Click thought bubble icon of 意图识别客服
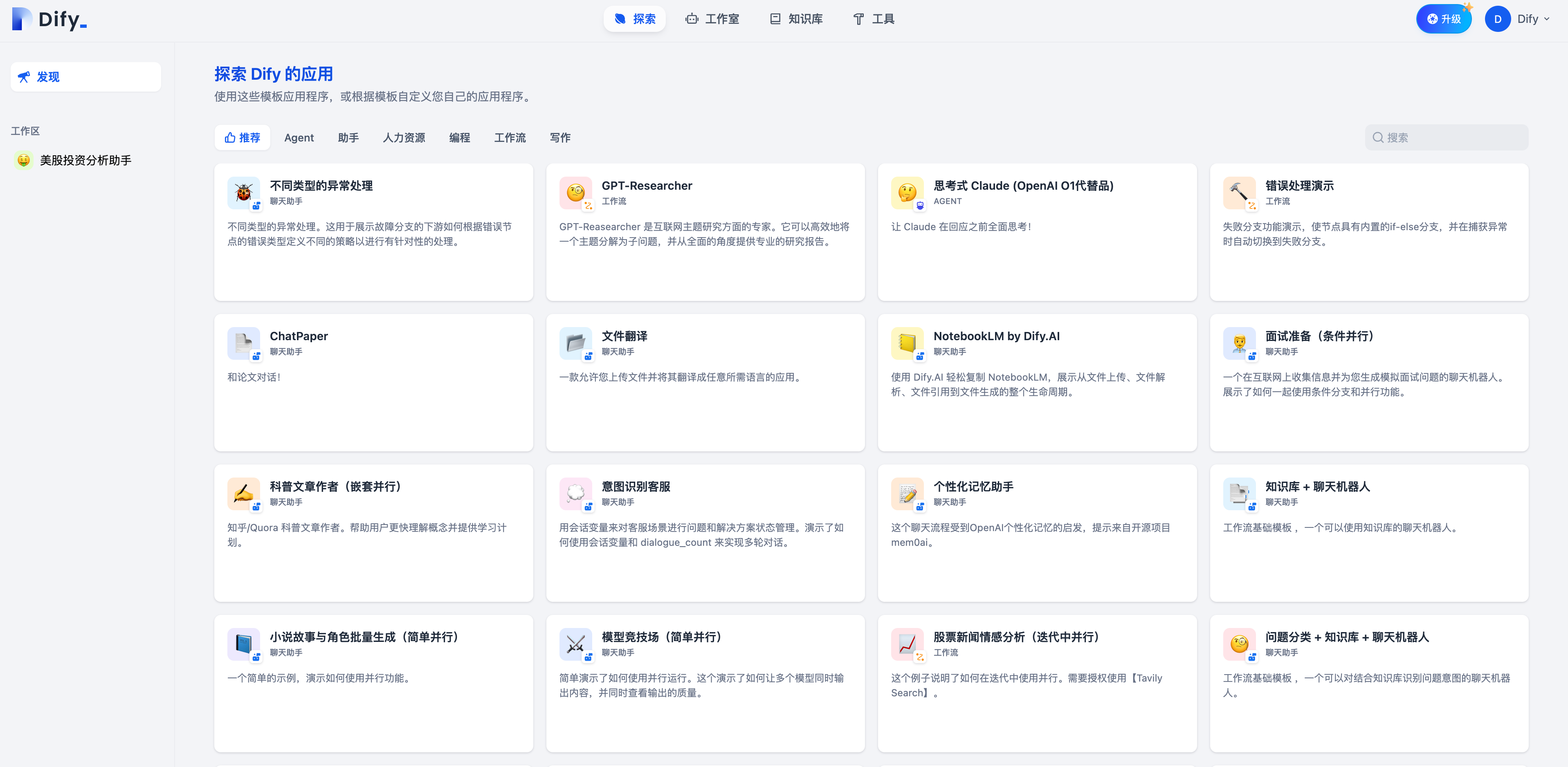Image resolution: width=1568 pixels, height=767 pixels. 575,493
